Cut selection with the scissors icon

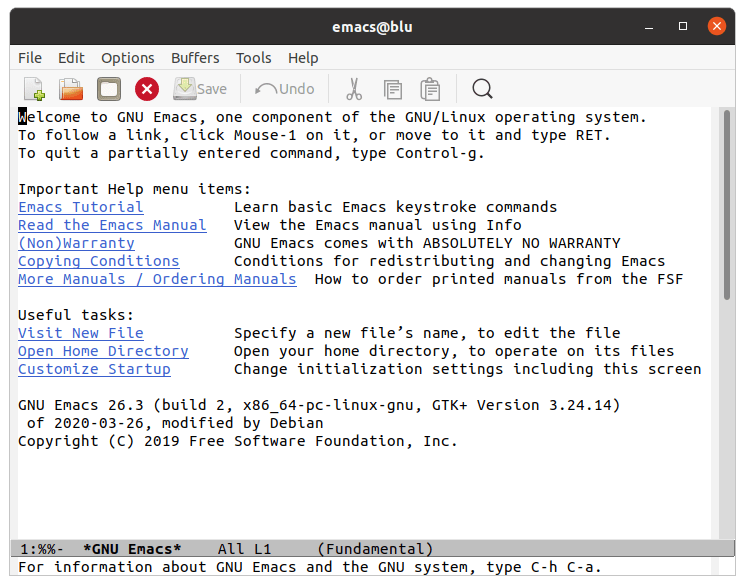(x=354, y=89)
